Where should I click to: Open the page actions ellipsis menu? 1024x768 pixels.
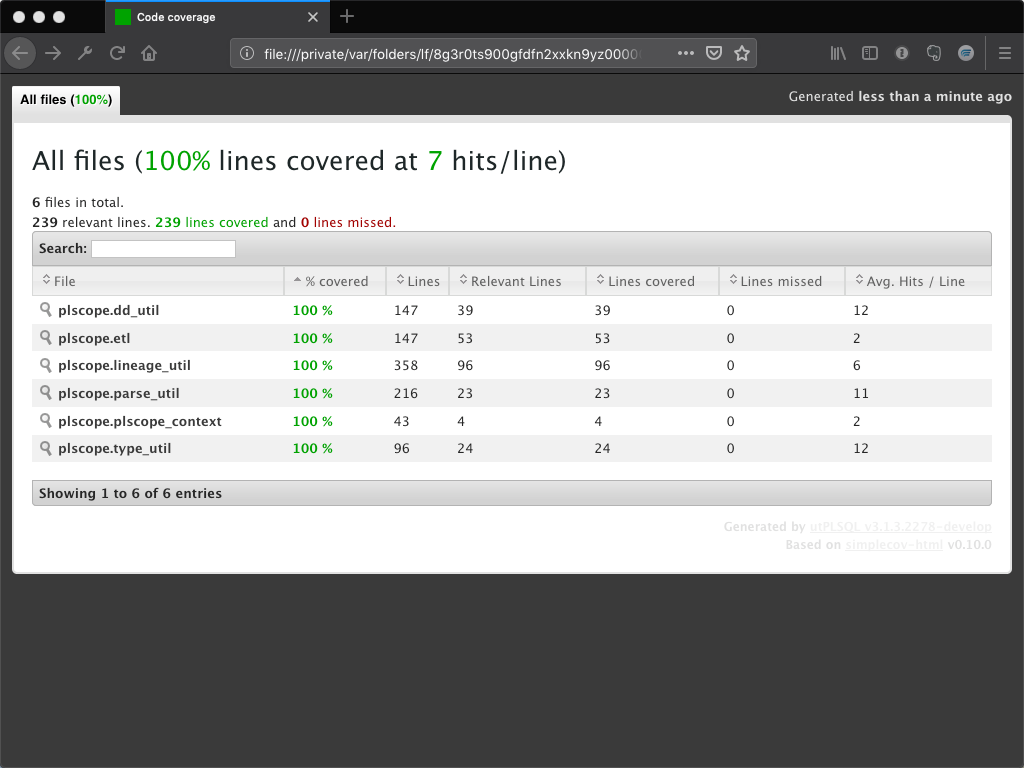[x=685, y=53]
